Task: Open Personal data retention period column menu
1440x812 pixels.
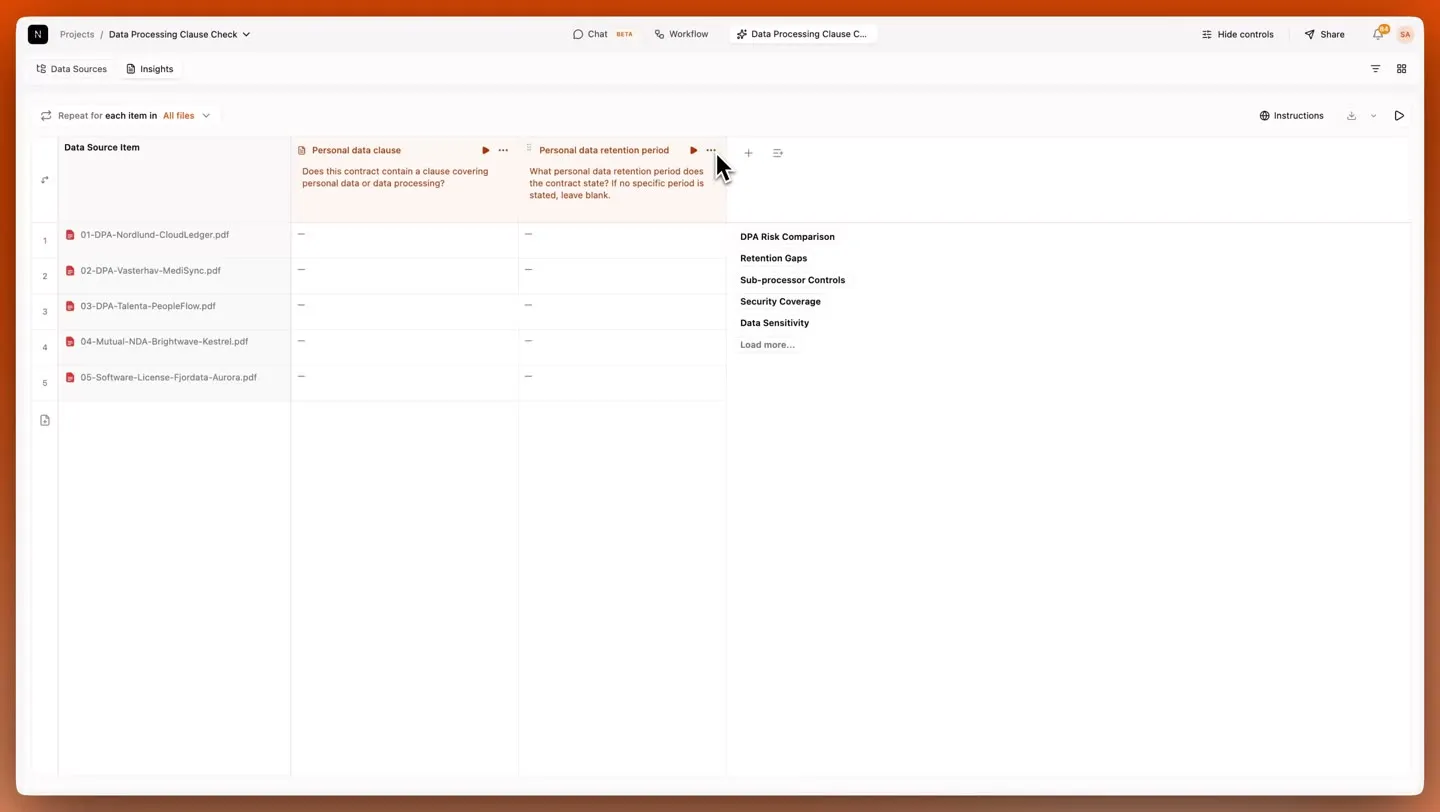Action: (711, 150)
